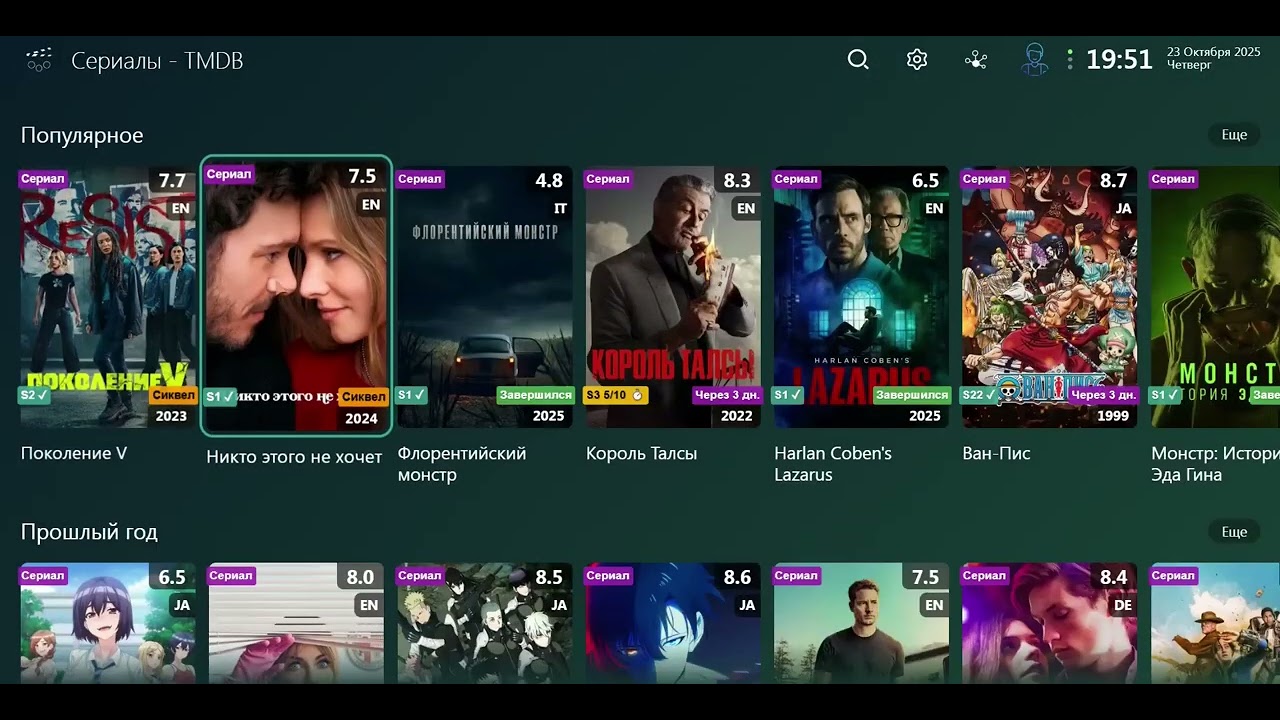Click the 4.8 rating on Флорентийский монстр
Screen dimensions: 1280x720
coord(549,181)
